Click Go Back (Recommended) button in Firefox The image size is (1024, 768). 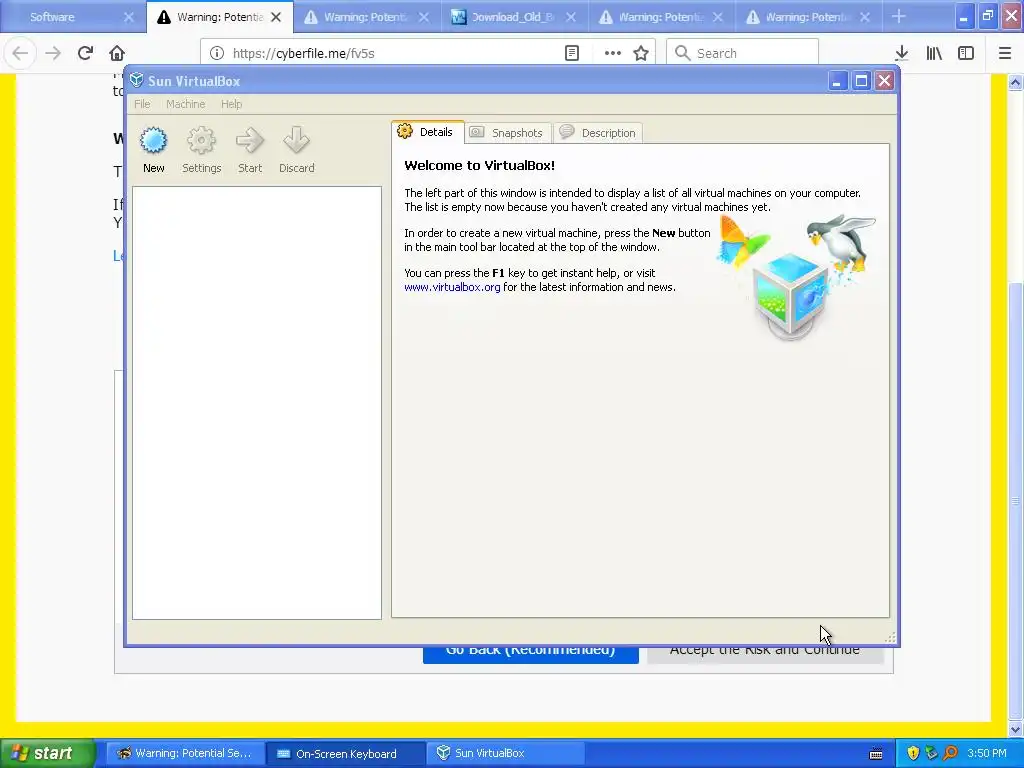(x=530, y=655)
